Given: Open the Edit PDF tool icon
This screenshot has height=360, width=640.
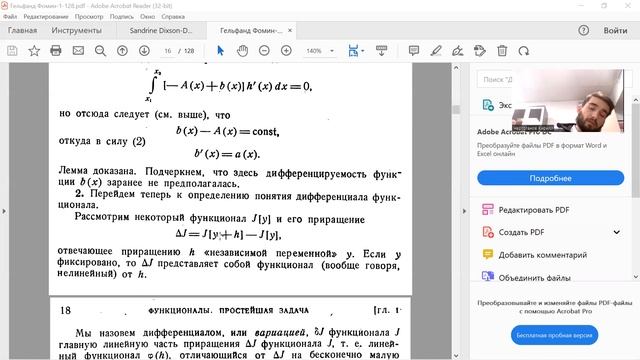Looking at the screenshot, I should (x=488, y=210).
